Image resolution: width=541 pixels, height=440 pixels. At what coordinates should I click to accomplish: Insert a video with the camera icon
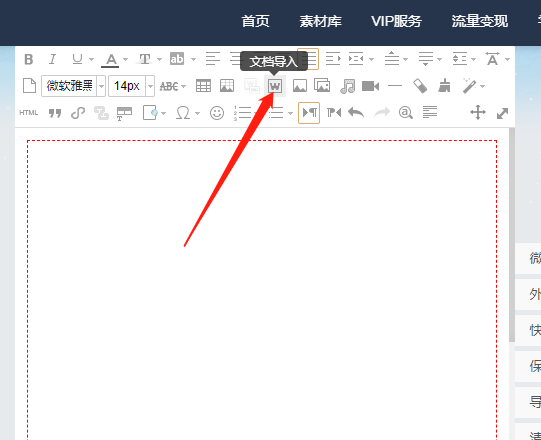click(371, 86)
